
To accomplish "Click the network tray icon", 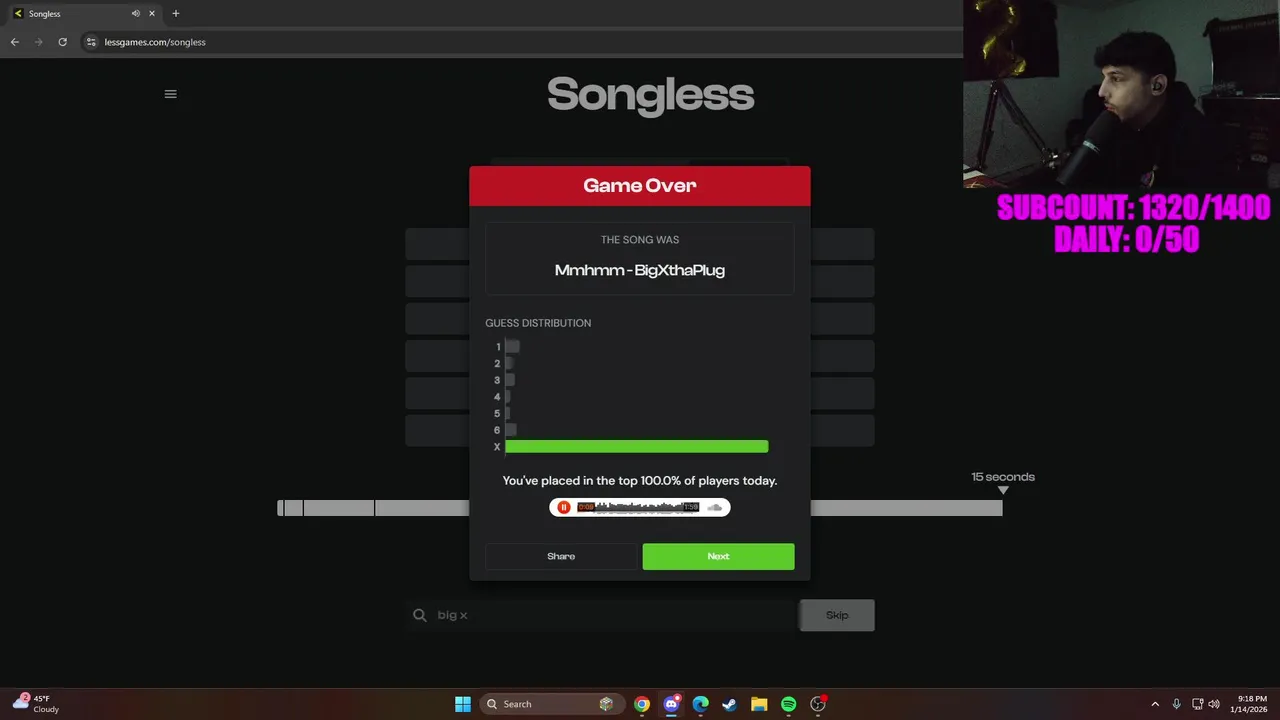I will click(1197, 704).
